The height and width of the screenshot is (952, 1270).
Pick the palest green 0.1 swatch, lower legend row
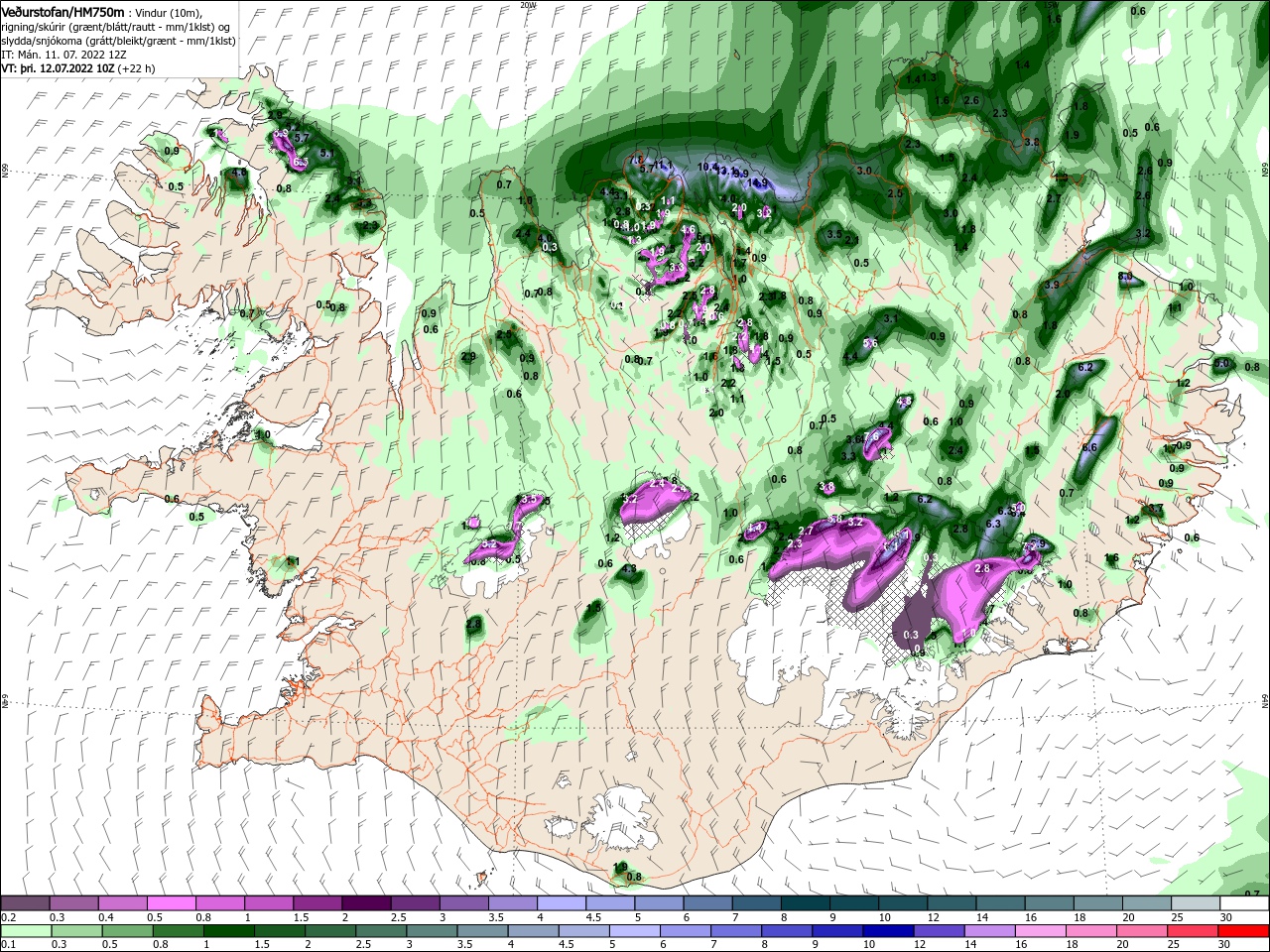pos(27,931)
